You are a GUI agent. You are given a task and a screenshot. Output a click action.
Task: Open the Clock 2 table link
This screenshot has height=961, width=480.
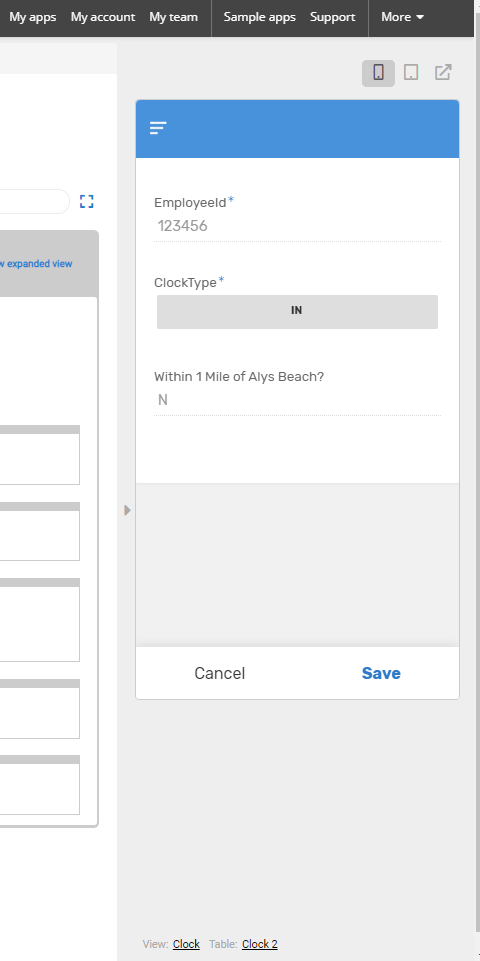pos(260,944)
